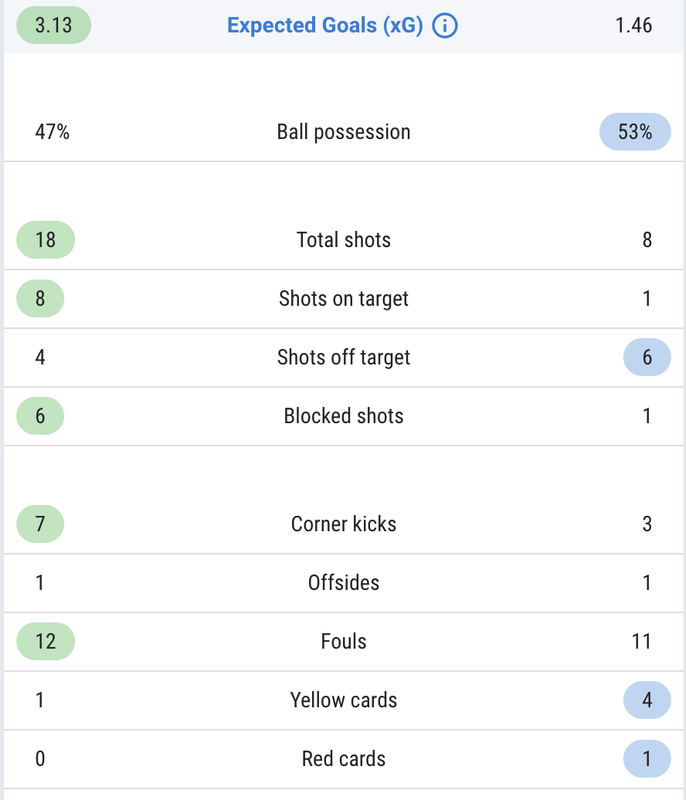Select the Ball possession row label
686x800 pixels.
[343, 132]
